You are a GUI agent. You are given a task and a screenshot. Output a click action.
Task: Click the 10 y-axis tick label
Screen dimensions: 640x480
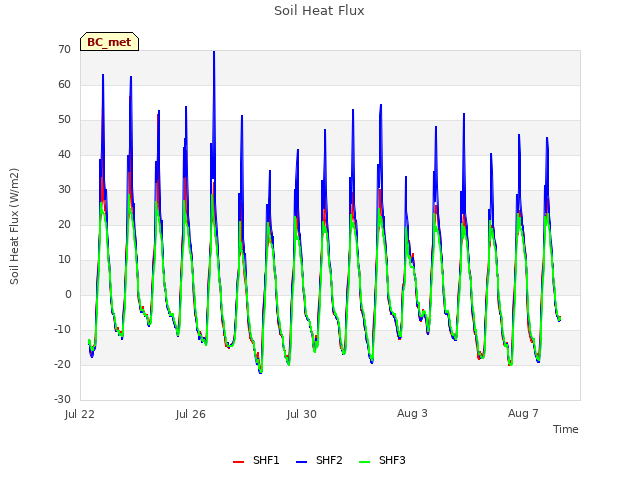tap(64, 260)
